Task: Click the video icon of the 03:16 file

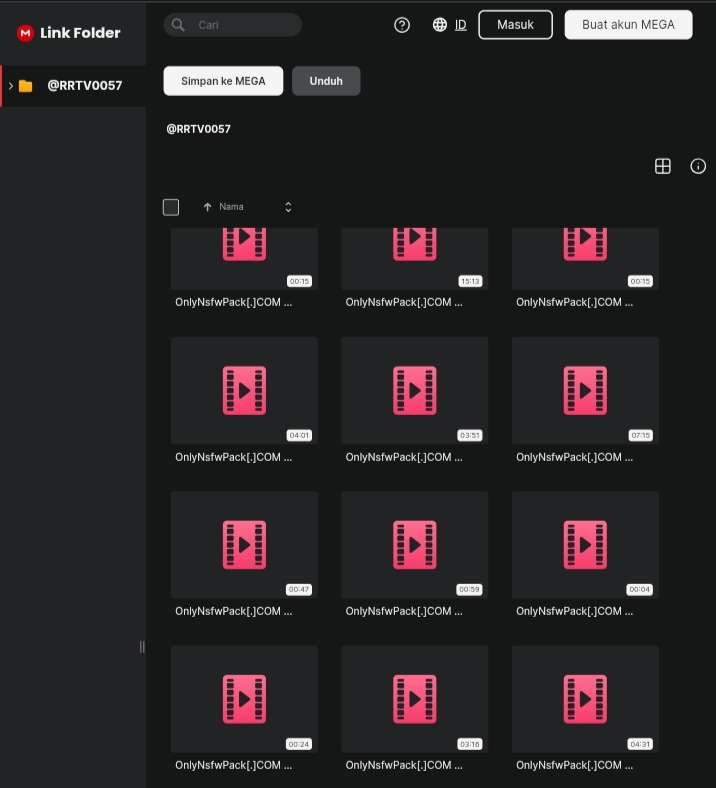Action: click(x=415, y=699)
